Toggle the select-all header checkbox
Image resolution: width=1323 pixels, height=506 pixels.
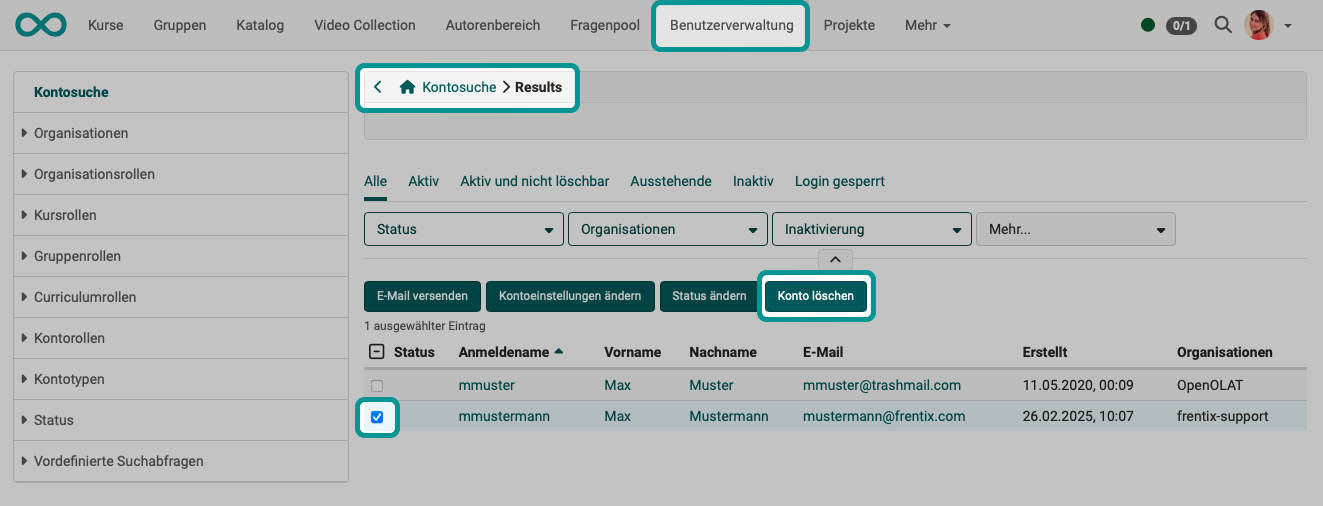376,352
